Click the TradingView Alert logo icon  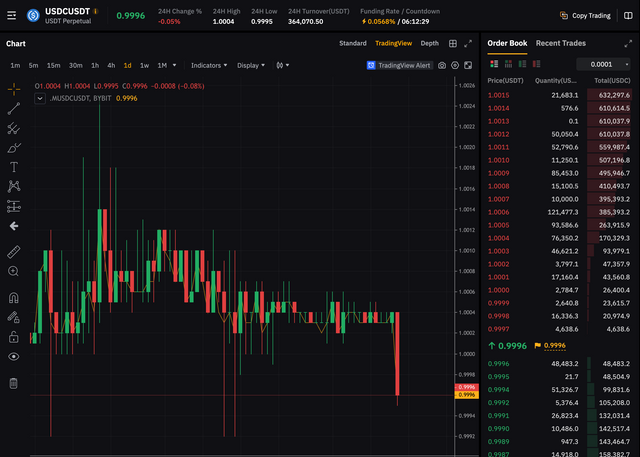click(x=371, y=65)
